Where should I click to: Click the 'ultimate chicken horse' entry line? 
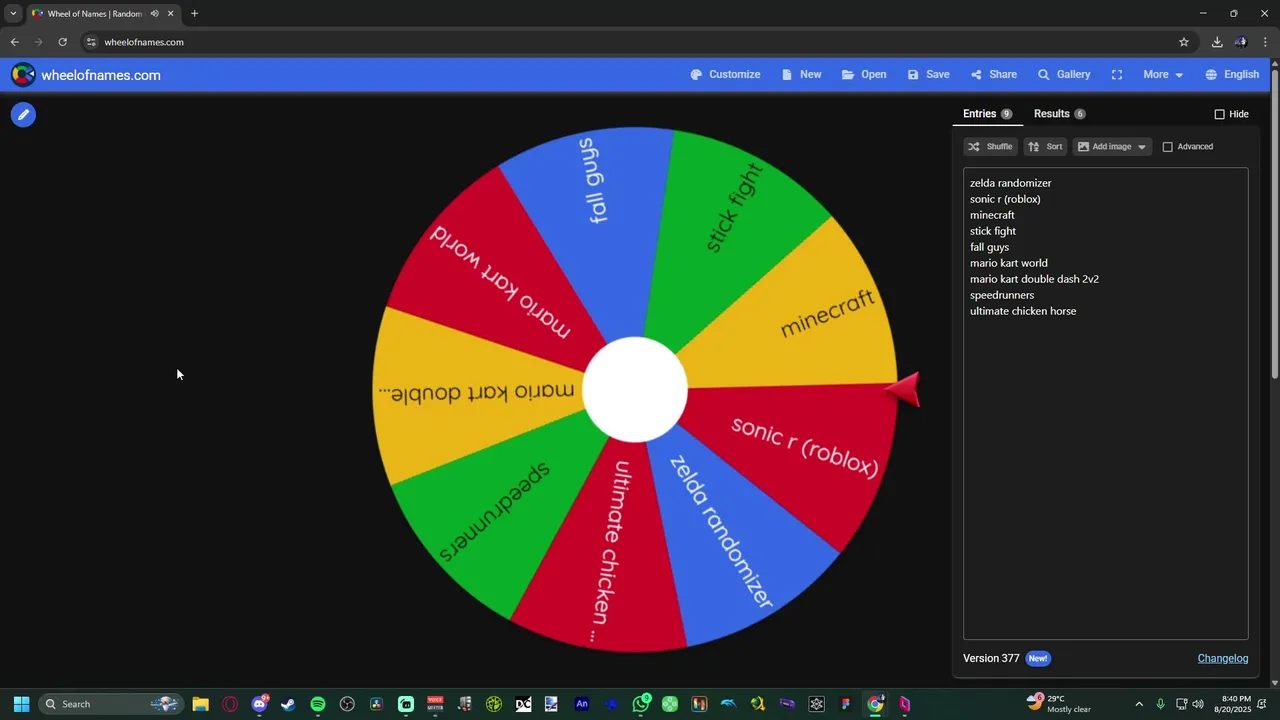coord(1023,311)
